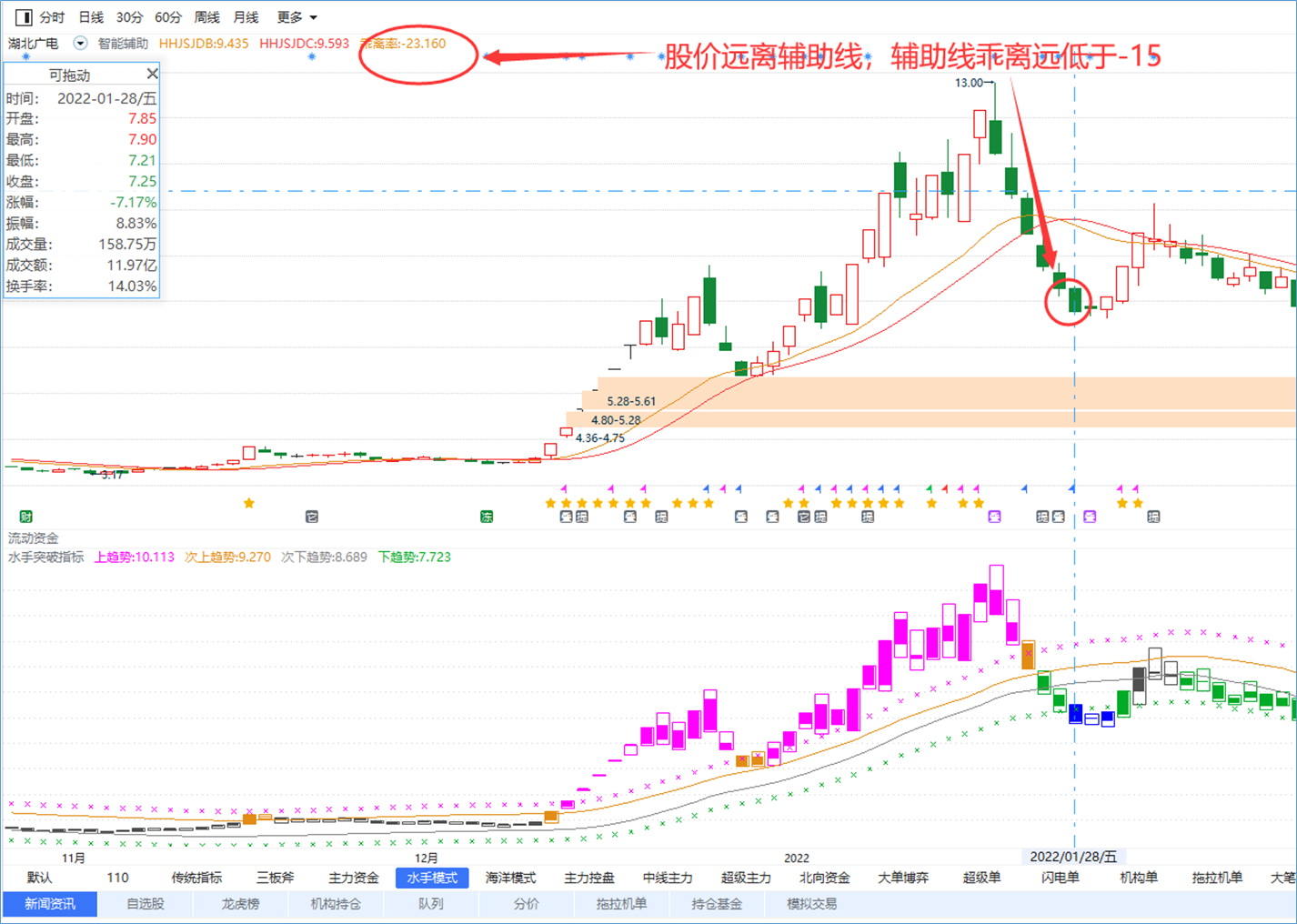The image size is (1297, 924).
Task: Expand the 更多 period dropdown
Action: [x=297, y=17]
